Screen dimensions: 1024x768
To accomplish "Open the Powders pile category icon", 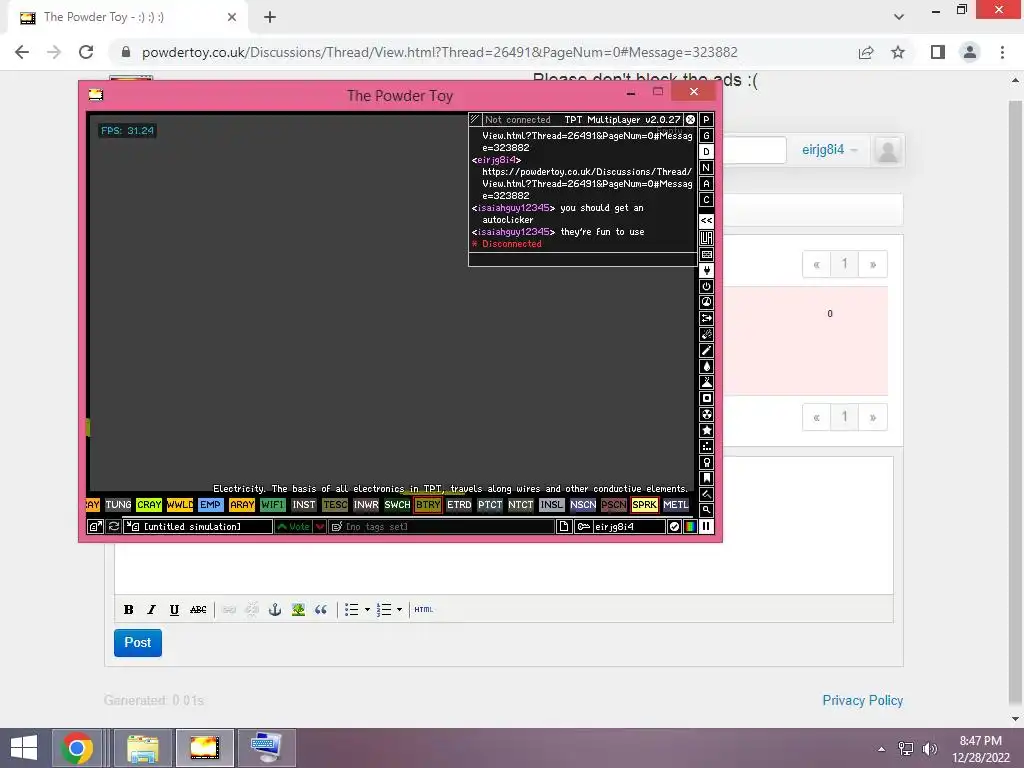I will (706, 383).
